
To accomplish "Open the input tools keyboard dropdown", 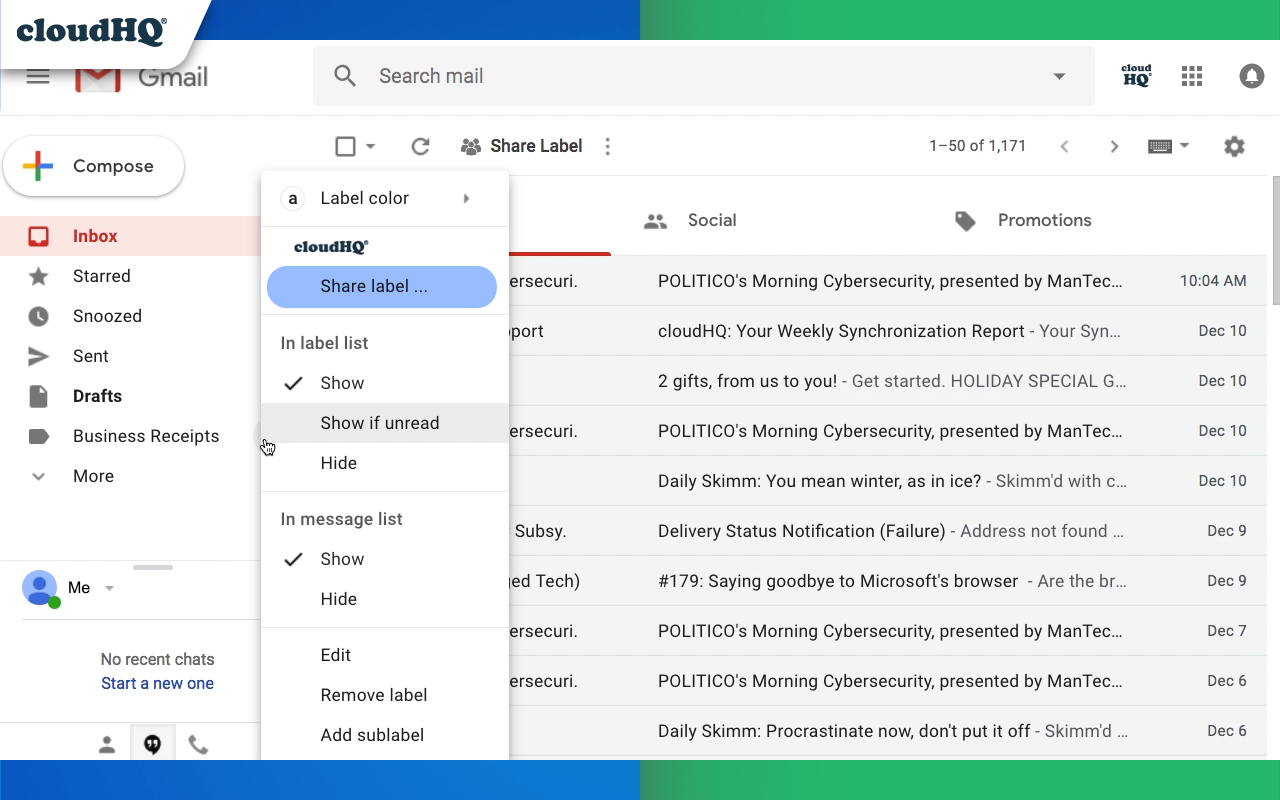I will point(1168,147).
